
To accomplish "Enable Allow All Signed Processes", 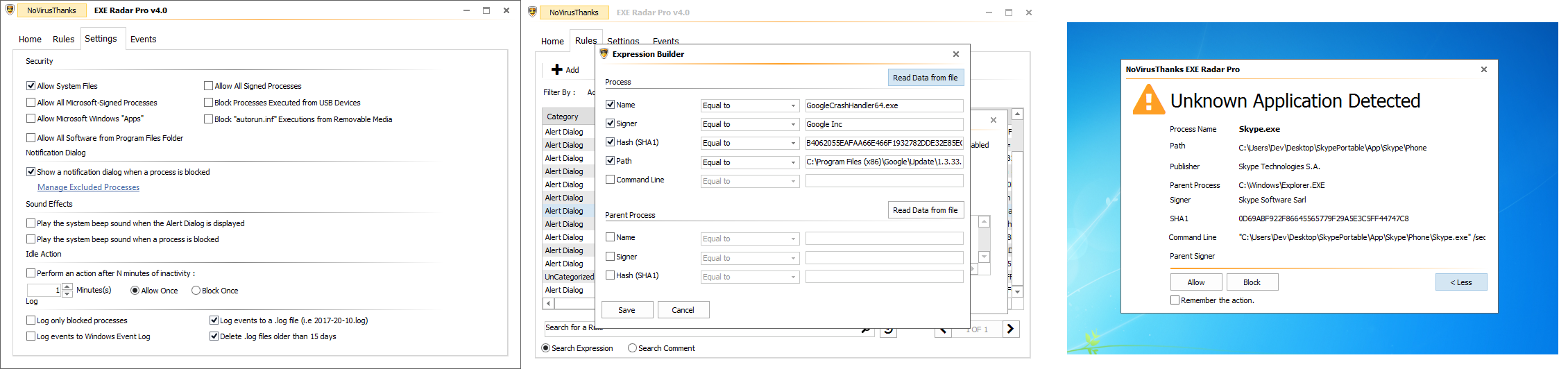I will click(208, 86).
